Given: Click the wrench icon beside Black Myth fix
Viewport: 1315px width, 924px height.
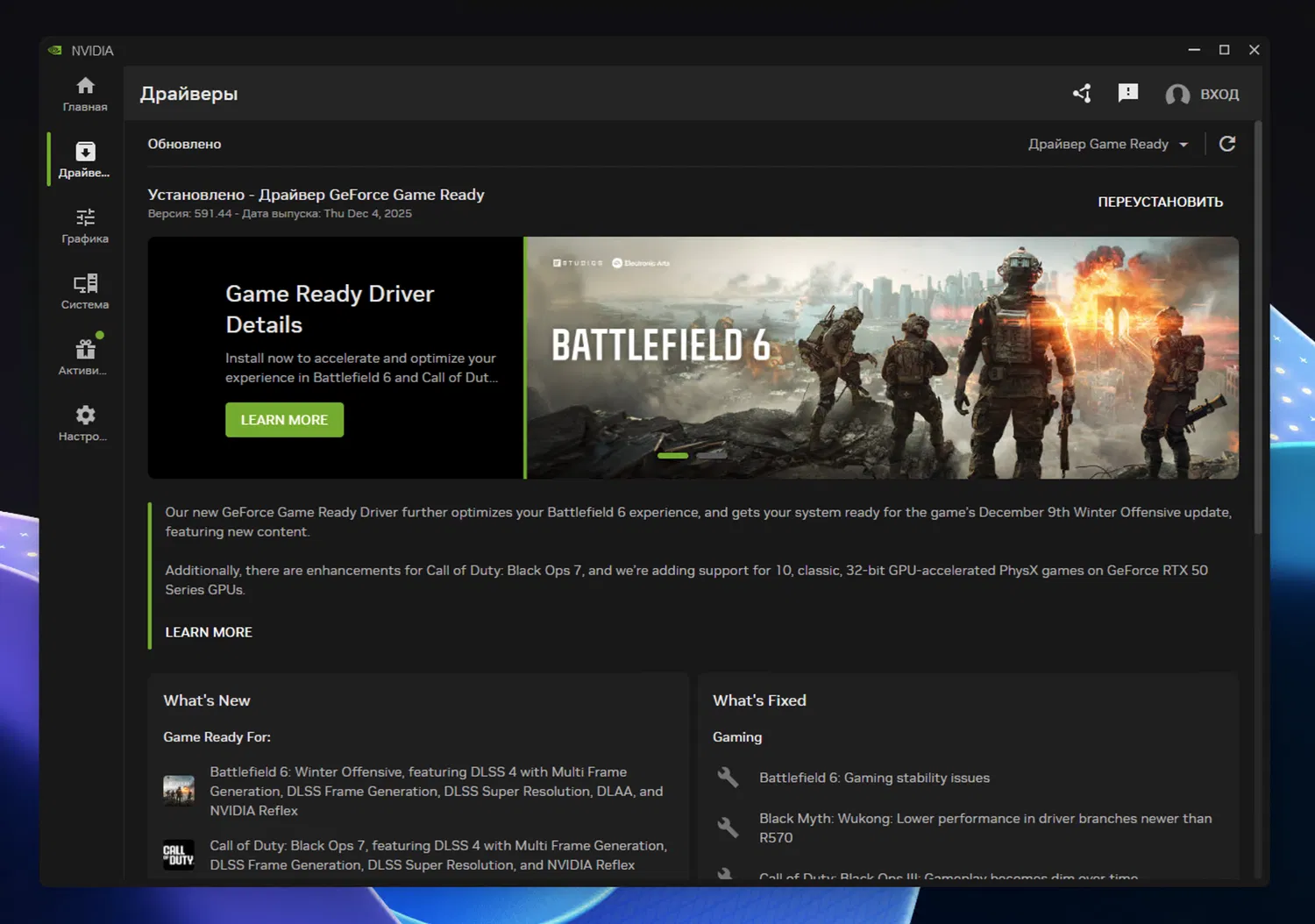Looking at the screenshot, I should point(728,828).
